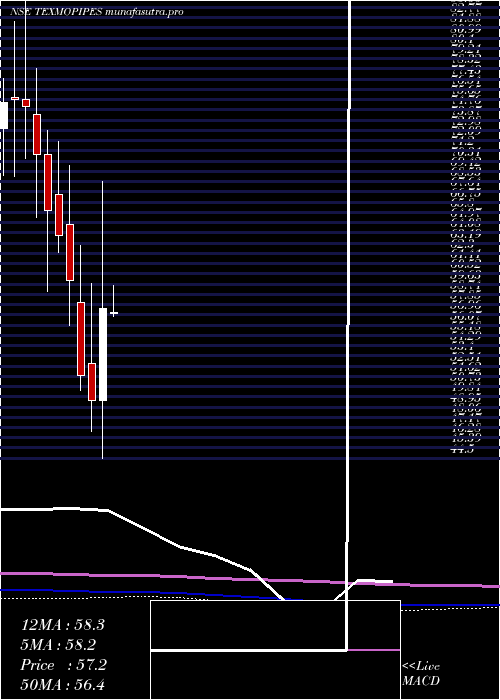Click the 5MA : 58.2 value
This screenshot has width=500, height=700.
tap(58, 645)
